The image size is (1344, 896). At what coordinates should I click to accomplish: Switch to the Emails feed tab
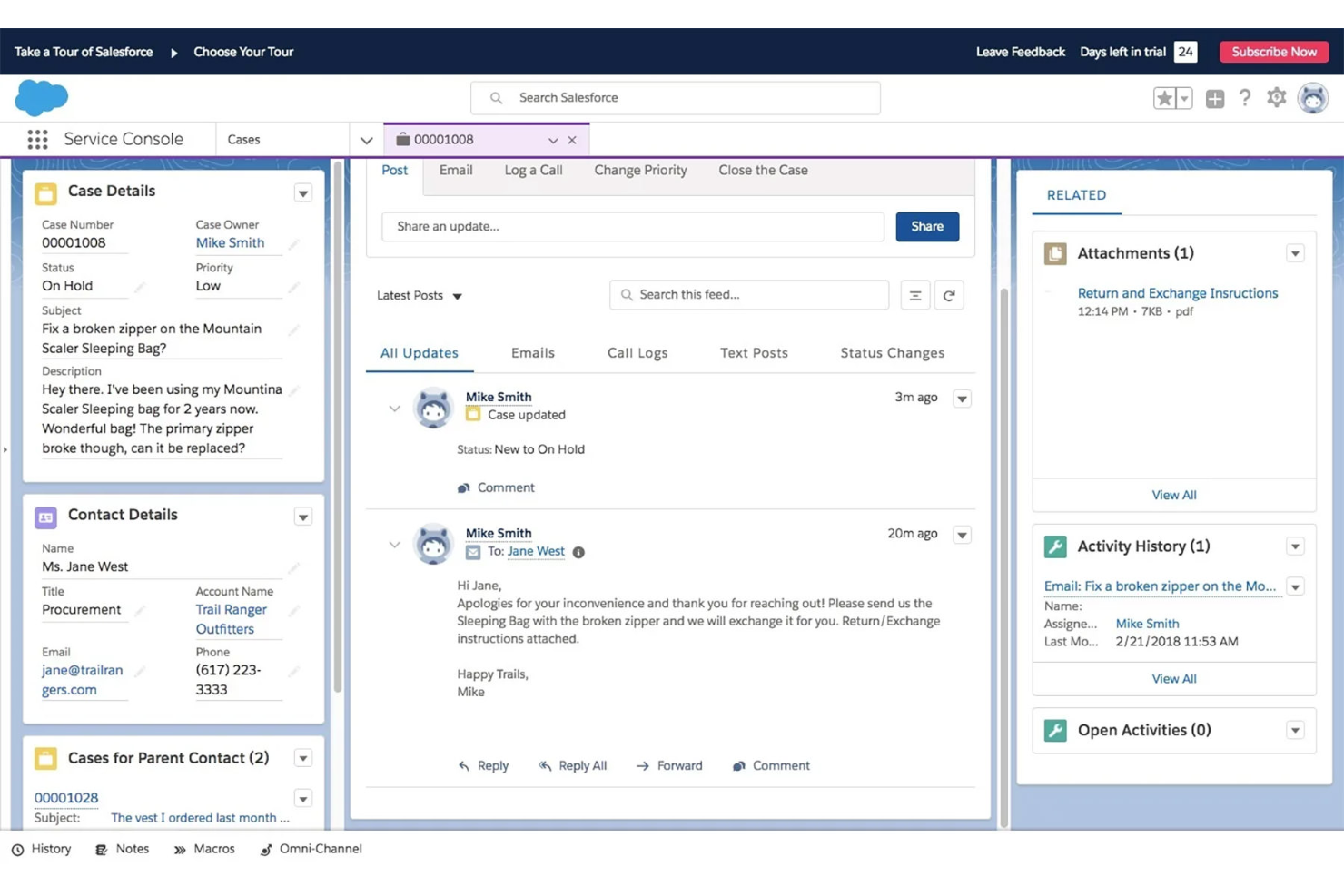(532, 352)
